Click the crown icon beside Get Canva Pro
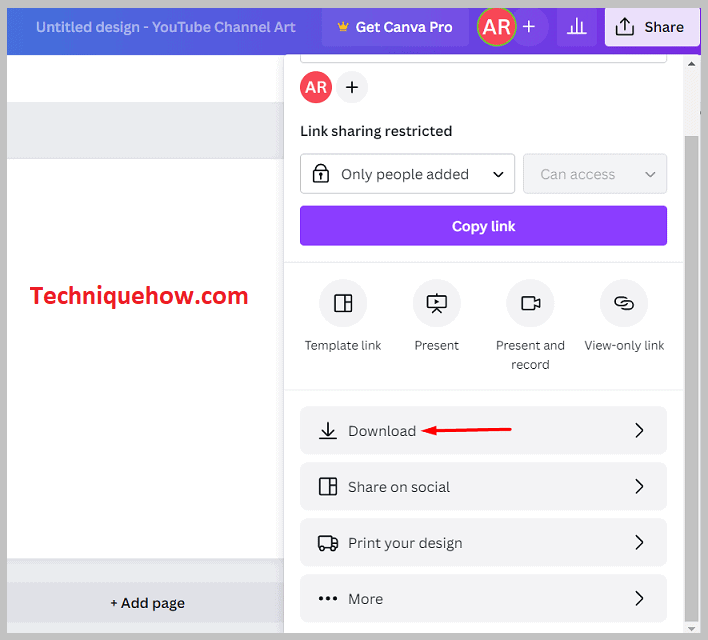Screen dimensions: 708x640 [x=343, y=27]
